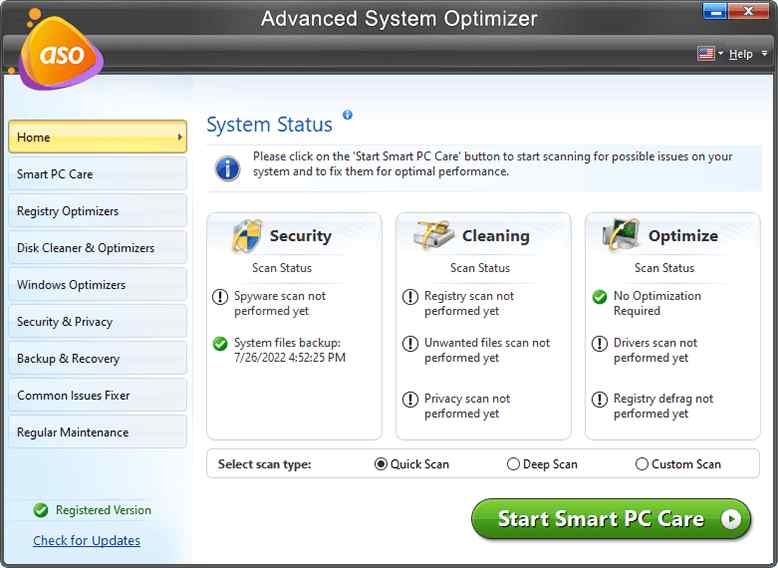Select the Home sidebar item
The height and width of the screenshot is (568, 778).
point(98,137)
